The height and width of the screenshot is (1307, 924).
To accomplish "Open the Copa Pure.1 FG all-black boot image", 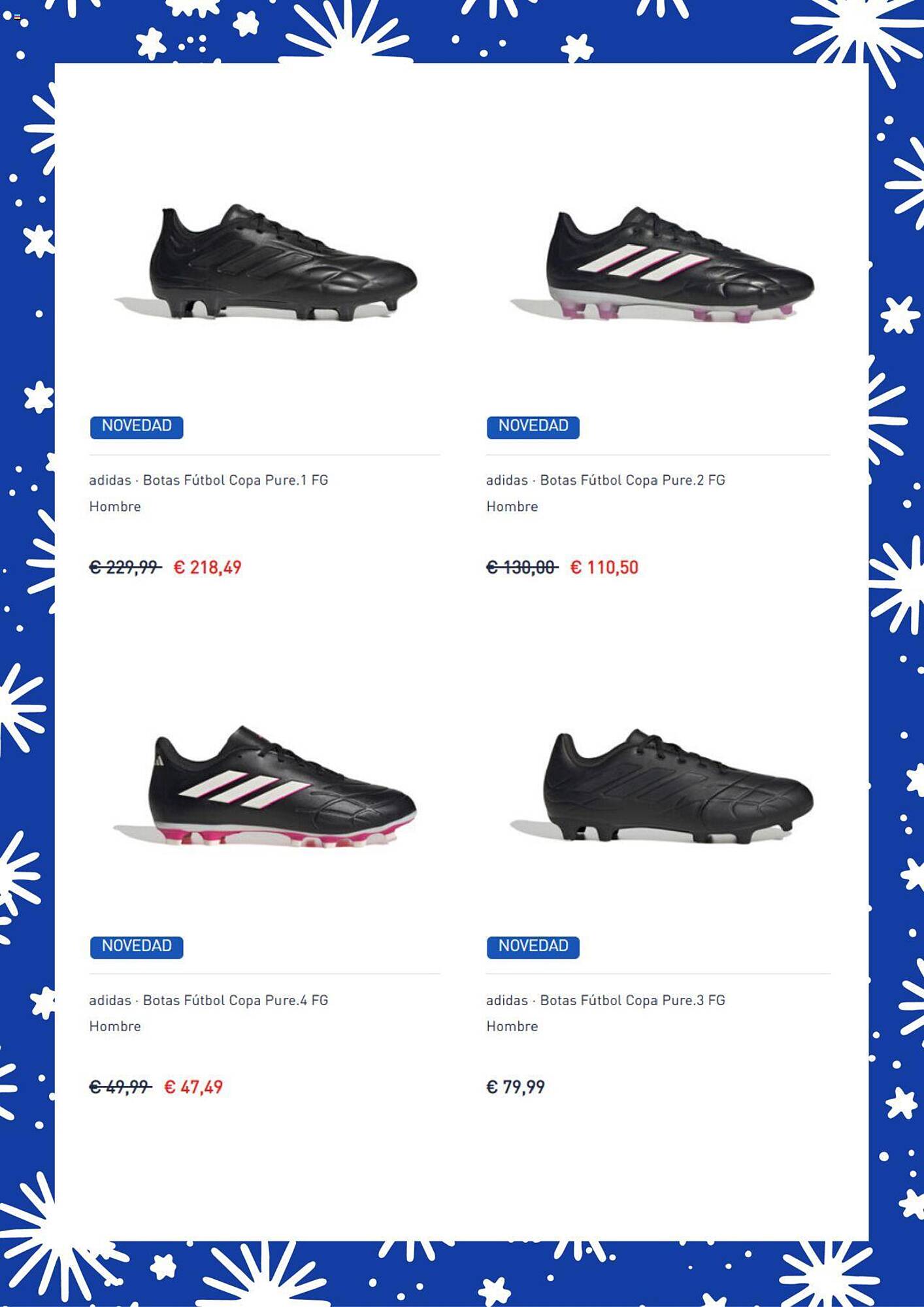I will click(x=265, y=263).
